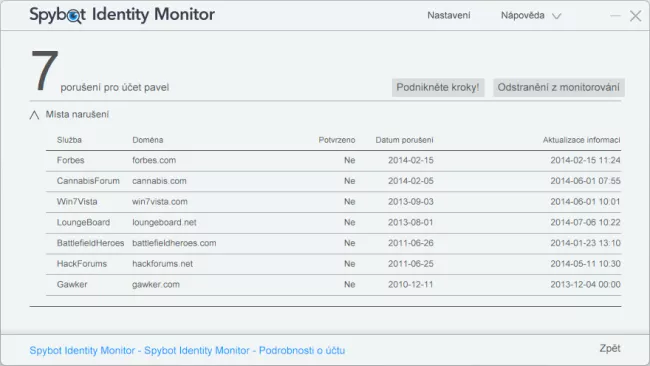The image size is (650, 366).
Task: Open the Podrobnosti o účtu breadcrumb link
Action: 302,351
